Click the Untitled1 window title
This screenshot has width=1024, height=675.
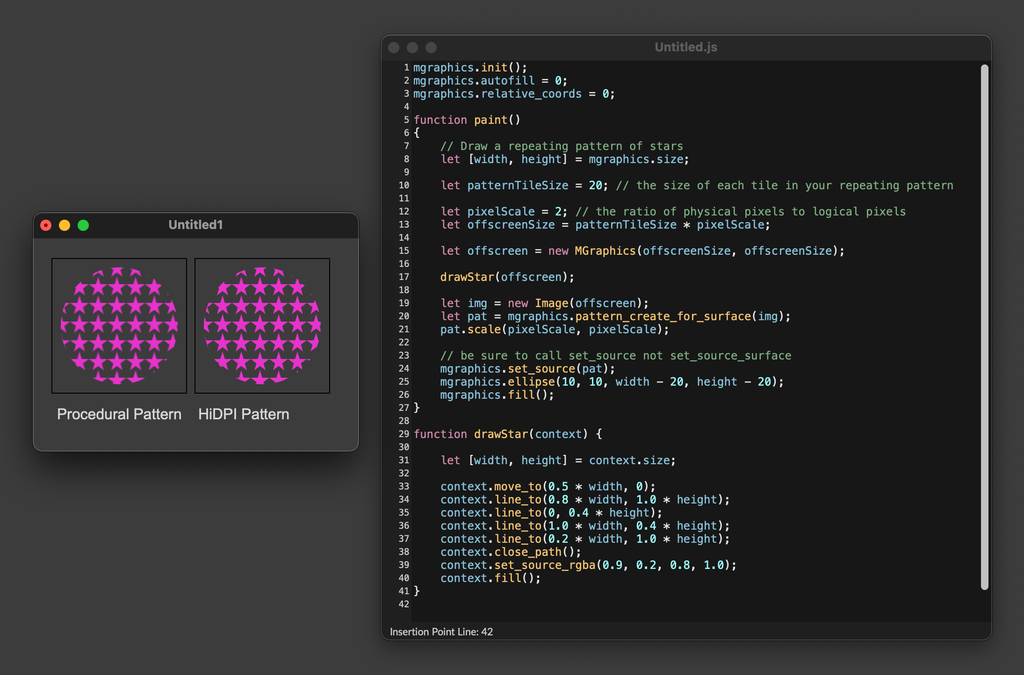pos(195,225)
